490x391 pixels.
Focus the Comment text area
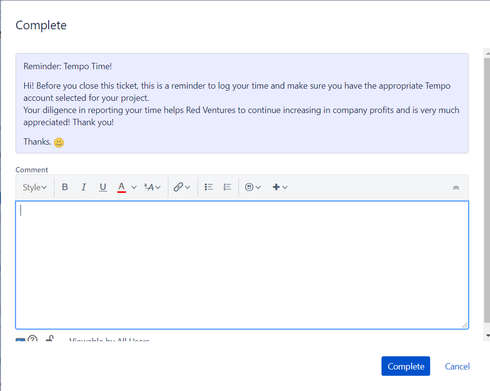point(242,265)
